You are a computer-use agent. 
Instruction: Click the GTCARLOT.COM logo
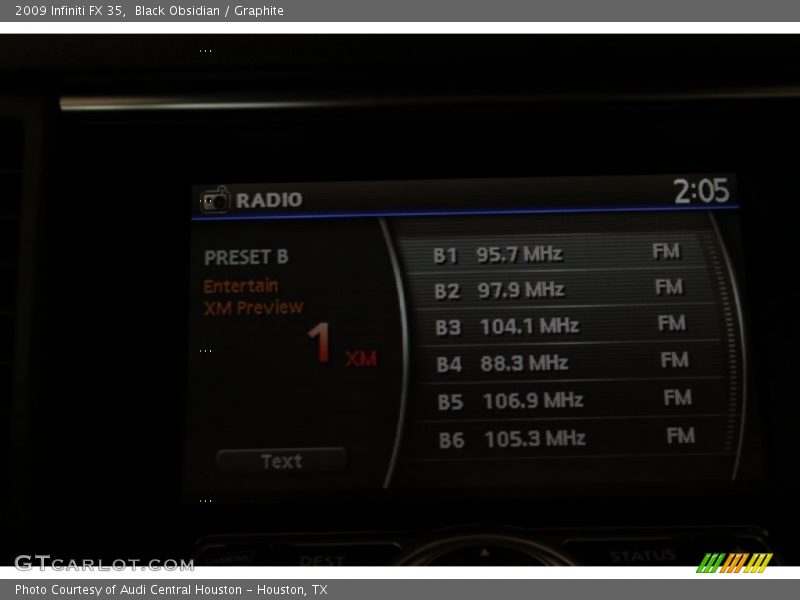pos(104,563)
